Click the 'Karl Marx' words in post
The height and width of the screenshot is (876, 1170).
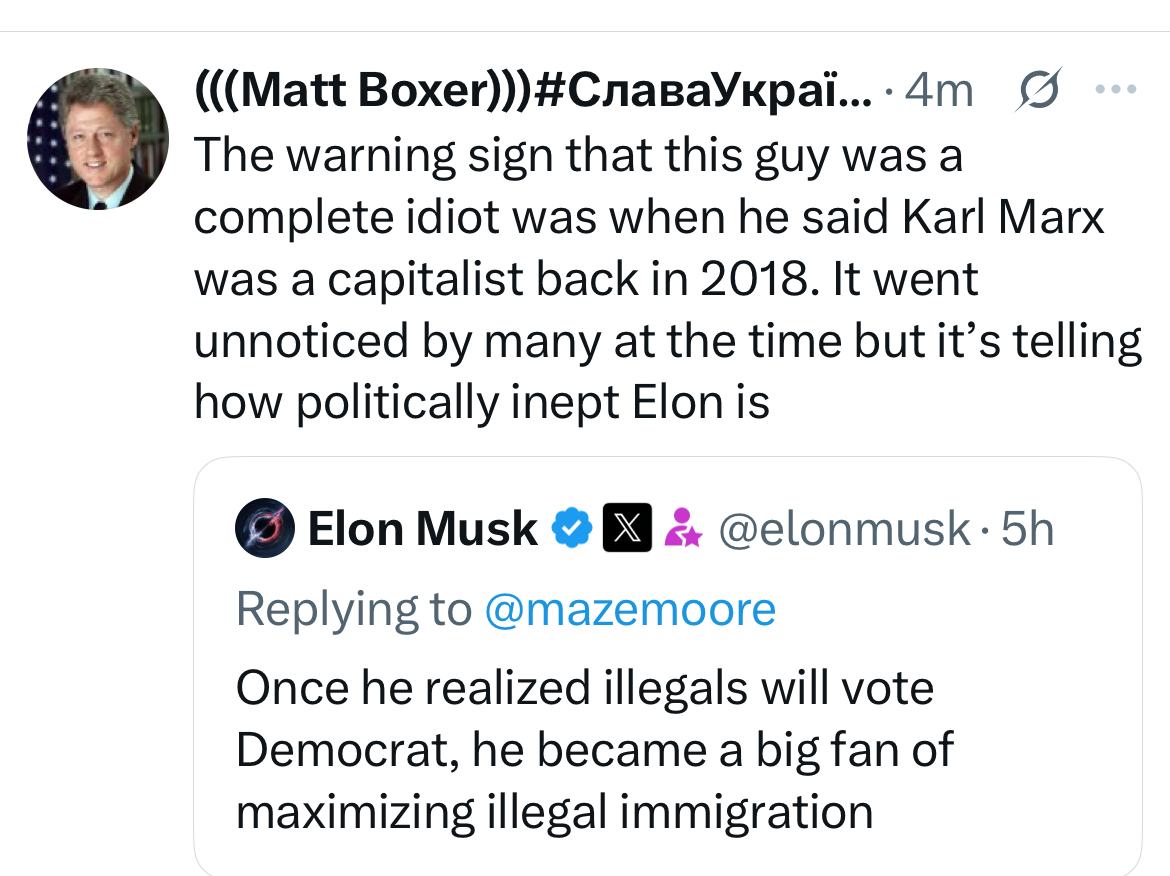pos(1003,218)
